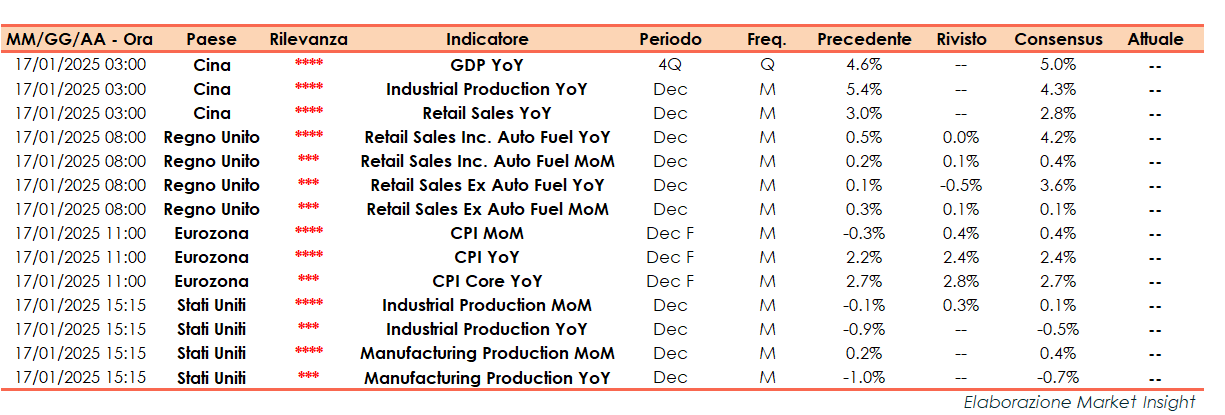
Task: Select Manufacturing Production MoM indicator
Action: click(x=487, y=353)
